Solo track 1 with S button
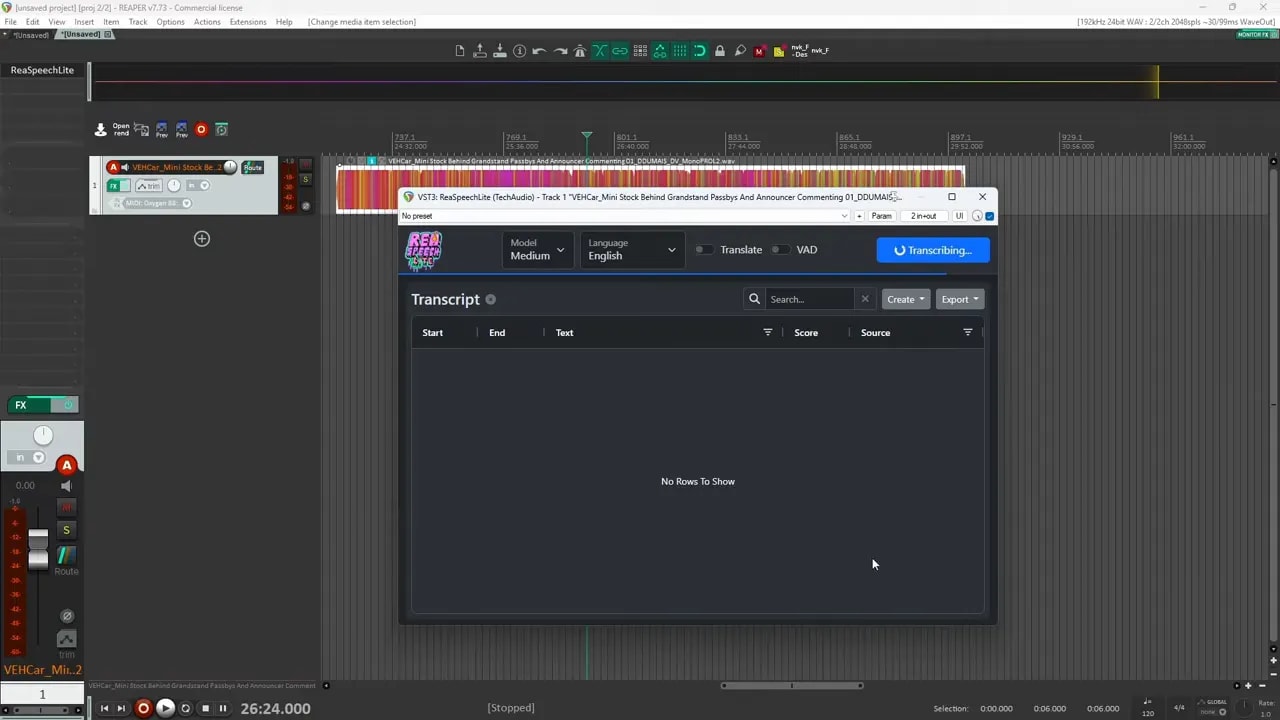This screenshot has height=720, width=1280. point(306,179)
